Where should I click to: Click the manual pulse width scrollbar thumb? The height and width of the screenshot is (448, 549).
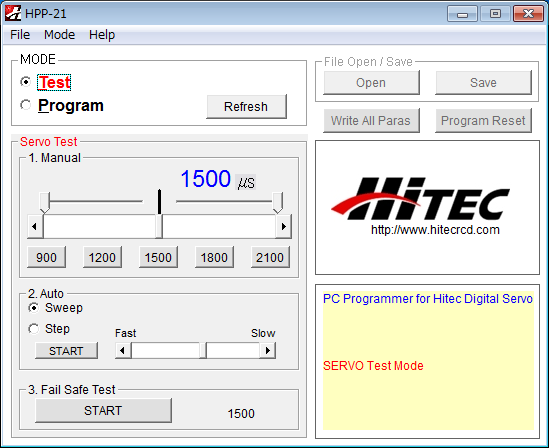(159, 226)
